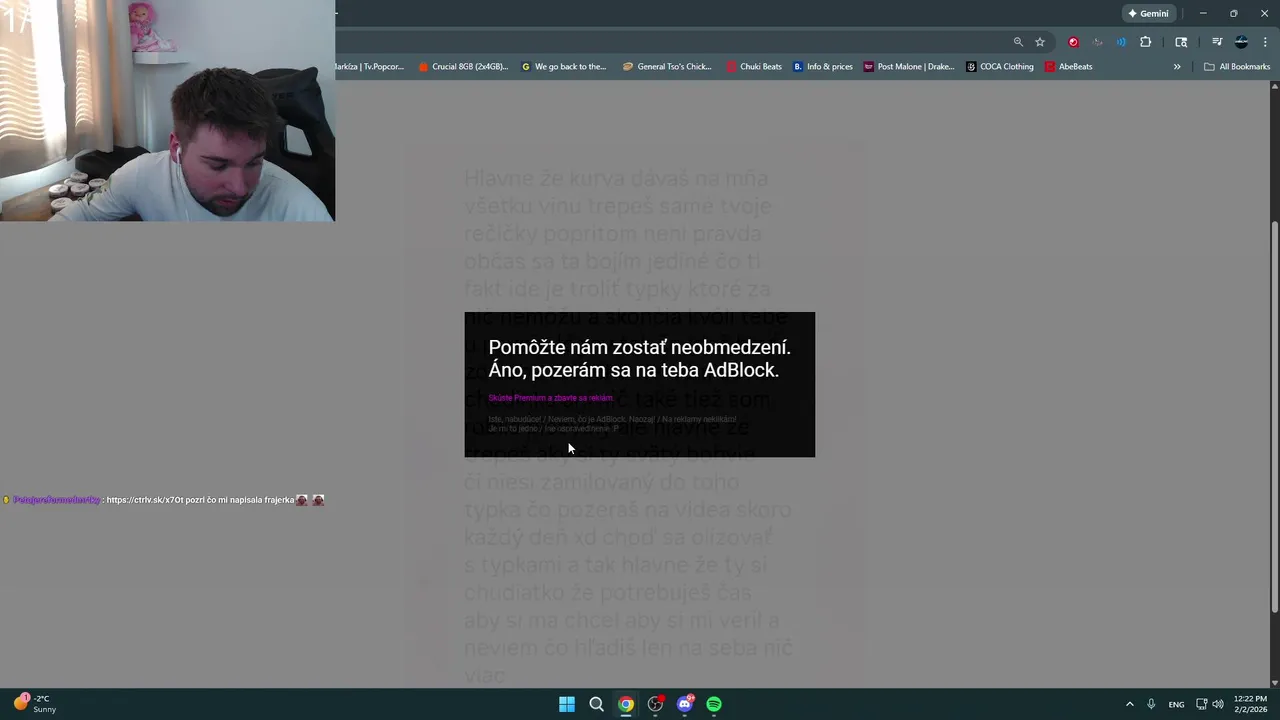Show hidden system tray icons chevron

[x=1130, y=704]
